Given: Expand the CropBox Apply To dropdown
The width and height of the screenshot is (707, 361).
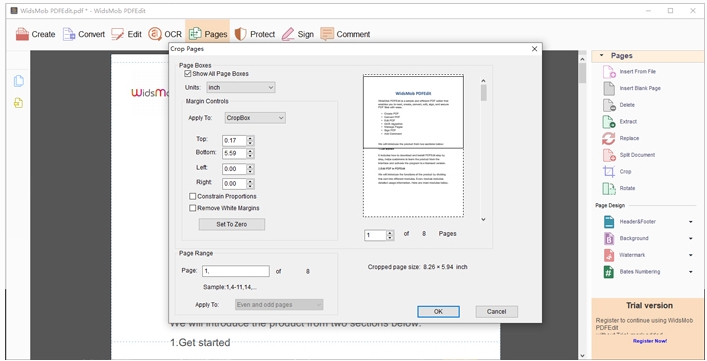Looking at the screenshot, I should tap(255, 118).
